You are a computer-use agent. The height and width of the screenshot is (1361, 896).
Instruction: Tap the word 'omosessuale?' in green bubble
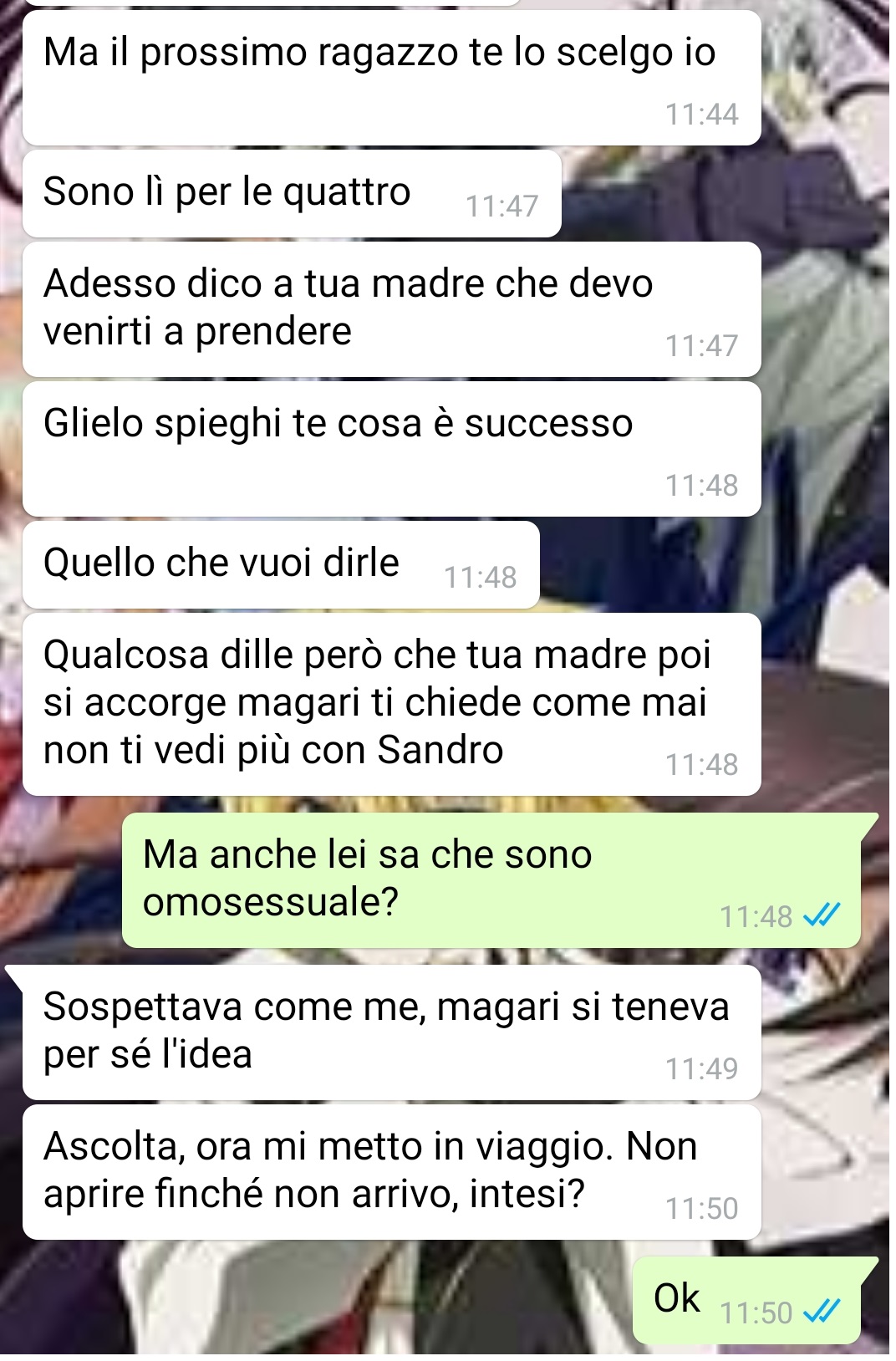(x=271, y=902)
